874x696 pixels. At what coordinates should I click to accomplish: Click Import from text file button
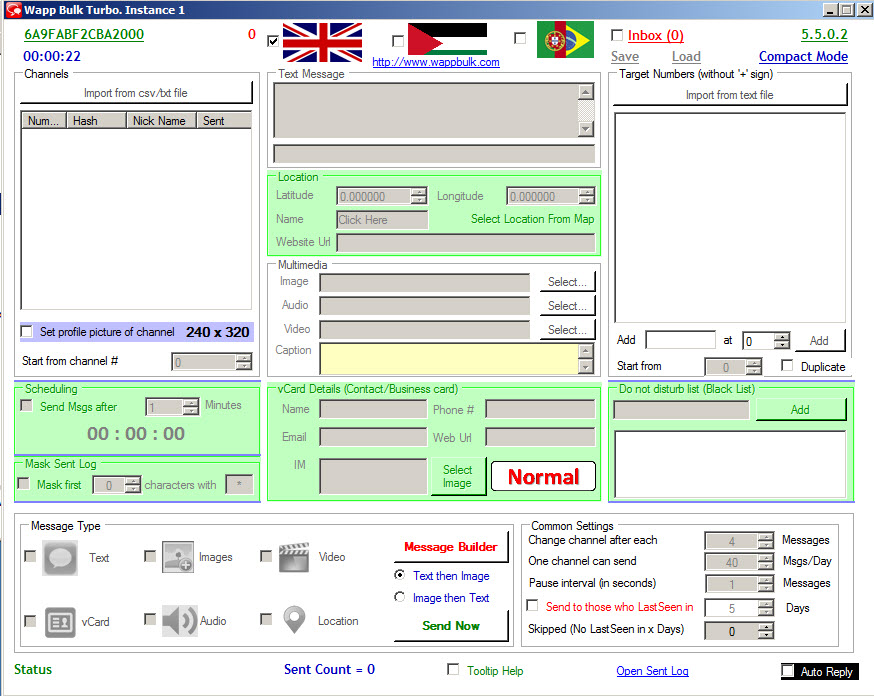click(x=730, y=95)
